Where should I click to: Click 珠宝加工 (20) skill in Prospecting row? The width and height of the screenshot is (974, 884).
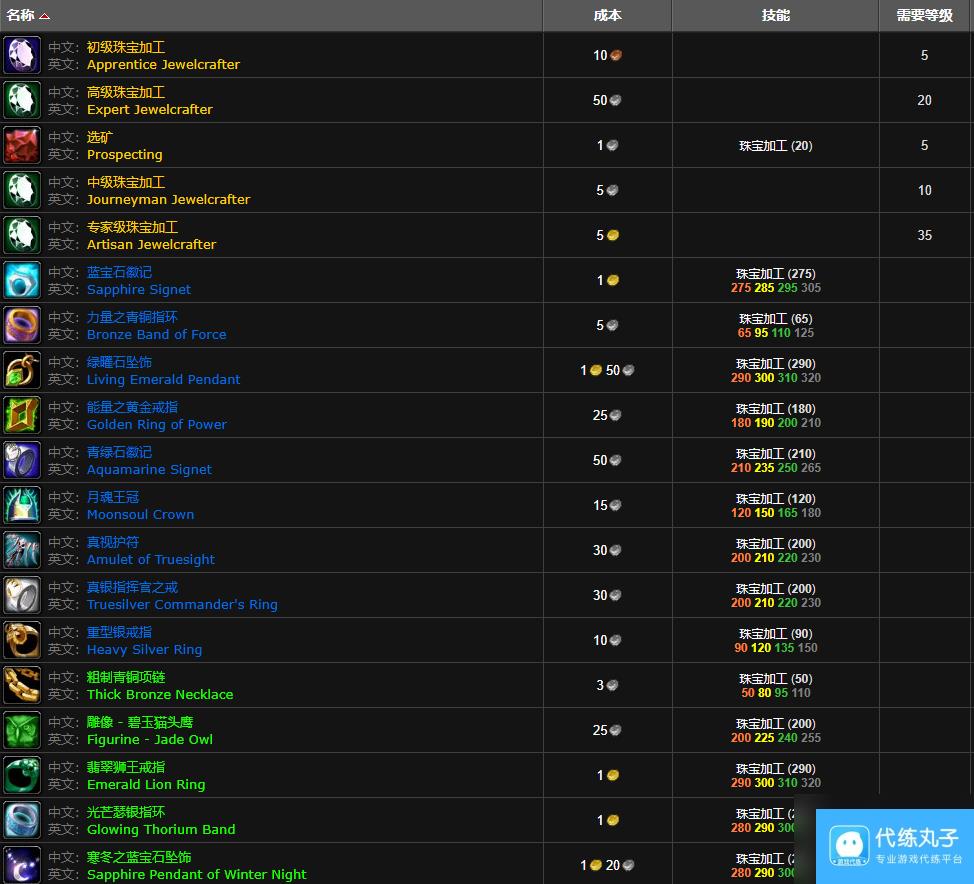pos(775,146)
